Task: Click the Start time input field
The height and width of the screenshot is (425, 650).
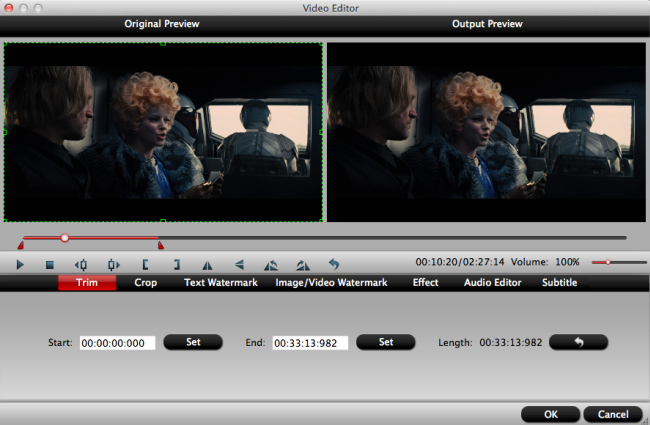Action: tap(117, 343)
